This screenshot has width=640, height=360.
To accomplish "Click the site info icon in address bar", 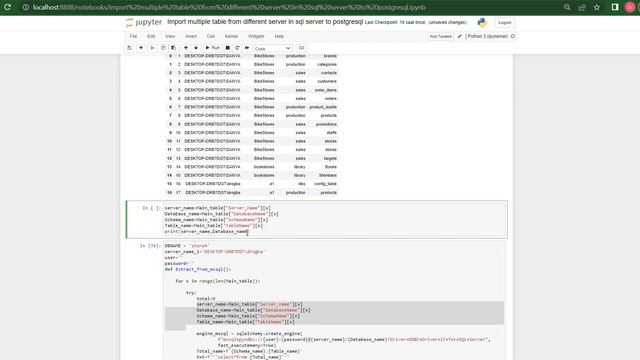I will (25, 7).
